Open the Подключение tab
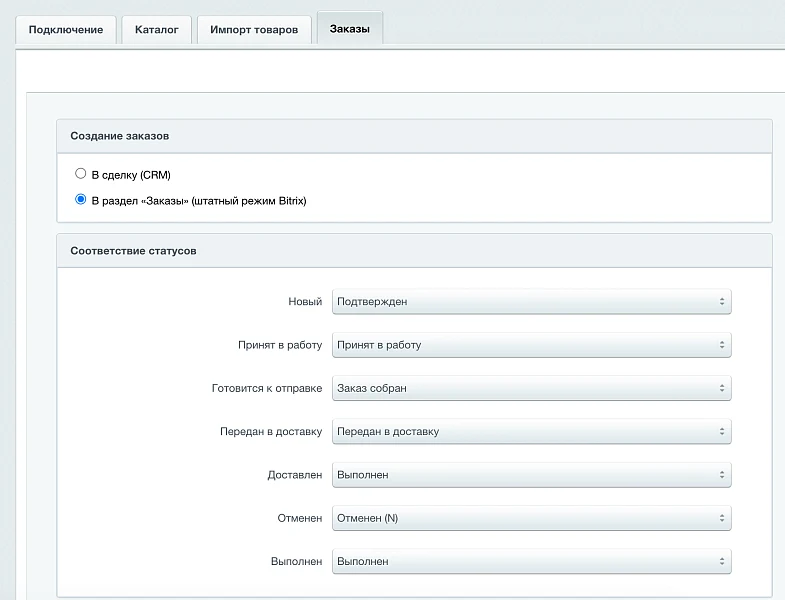This screenshot has height=600, width=785. click(x=66, y=30)
